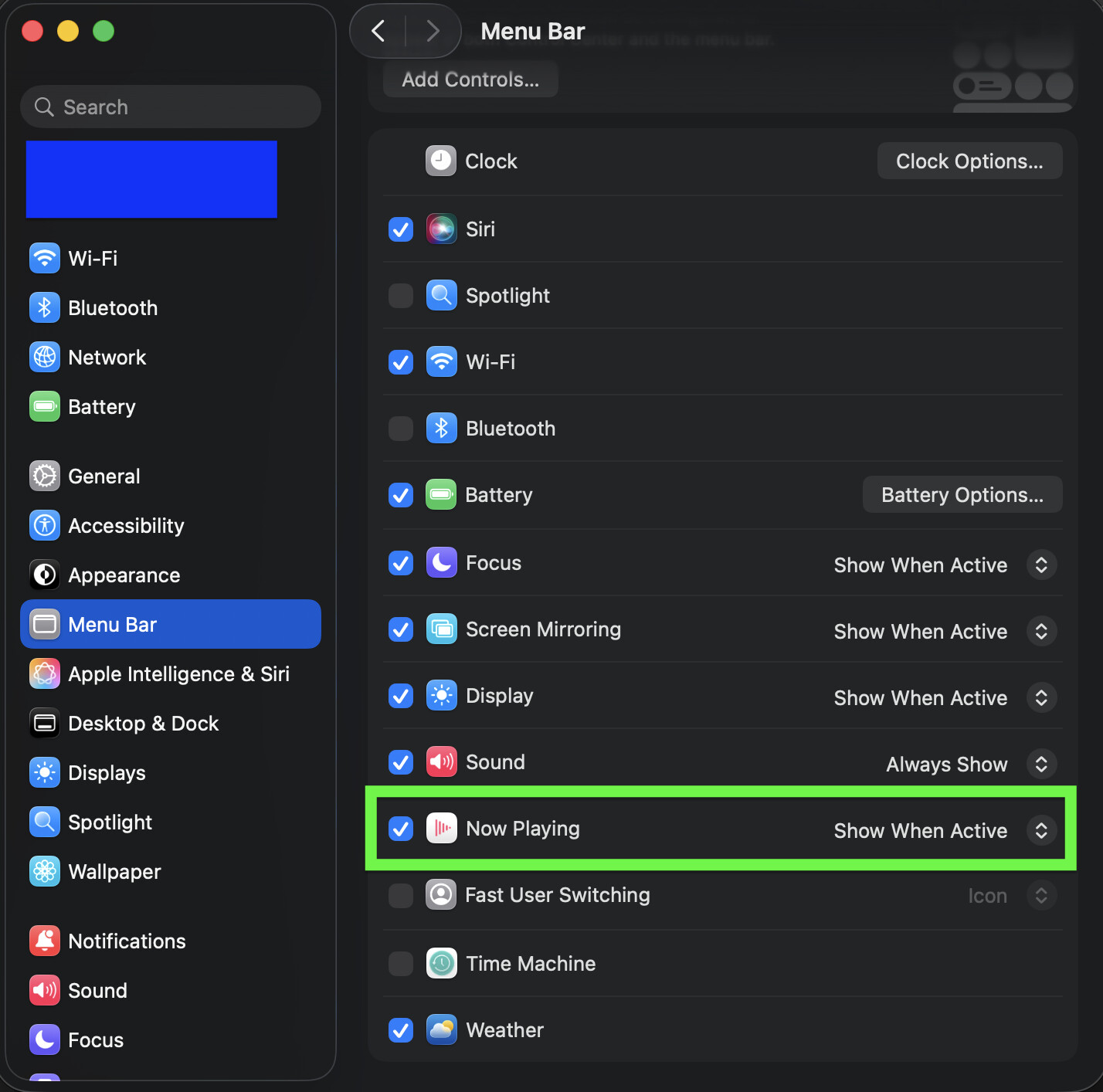
Task: Click the Search field in the sidebar
Action: click(x=171, y=107)
